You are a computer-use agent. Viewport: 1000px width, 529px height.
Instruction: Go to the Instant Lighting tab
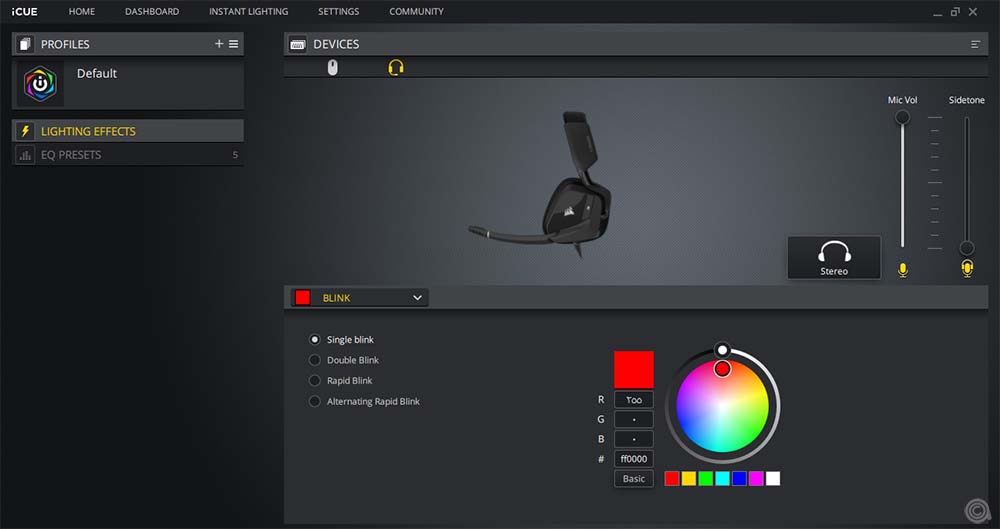[x=248, y=12]
